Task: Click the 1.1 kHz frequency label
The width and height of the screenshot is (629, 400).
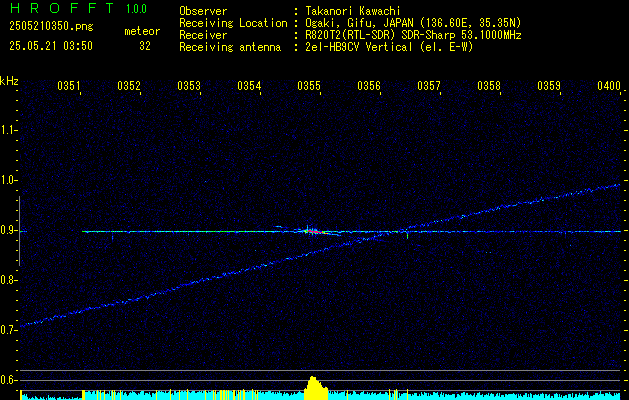Action: [x=8, y=130]
